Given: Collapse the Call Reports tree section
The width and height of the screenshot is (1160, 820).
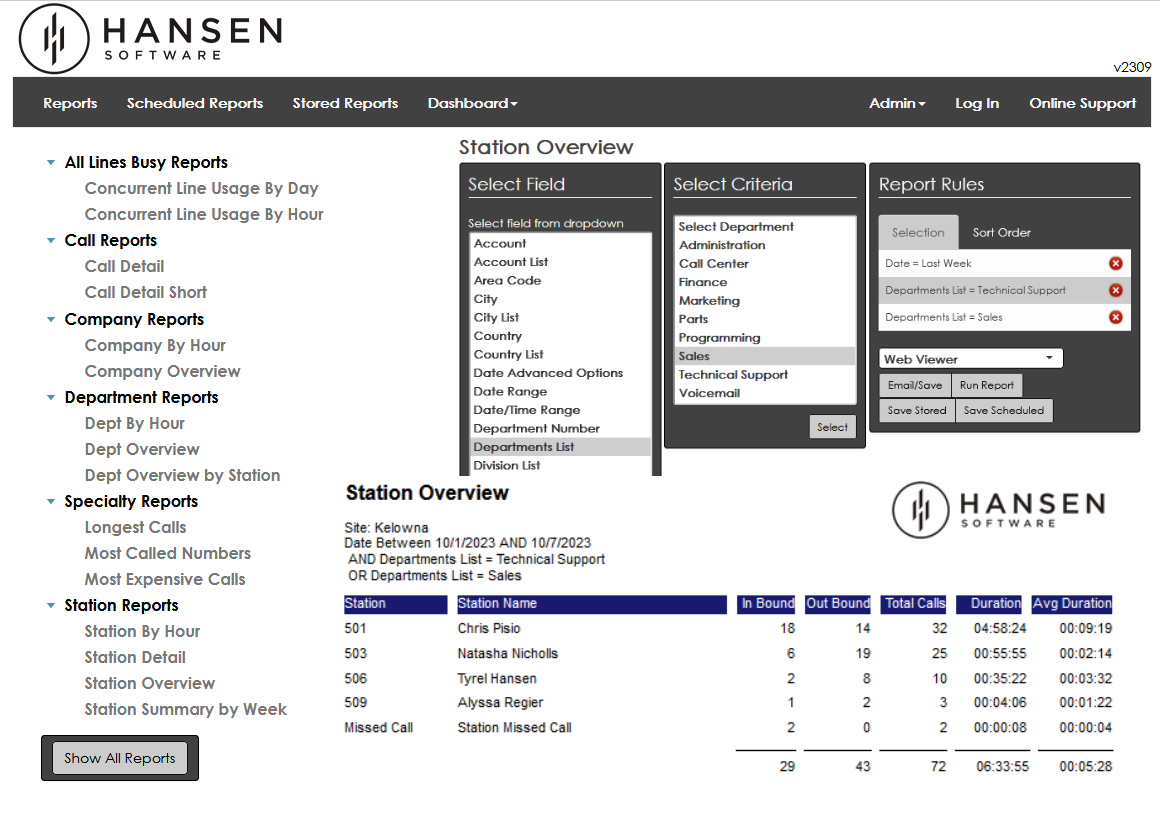Looking at the screenshot, I should pyautogui.click(x=51, y=241).
